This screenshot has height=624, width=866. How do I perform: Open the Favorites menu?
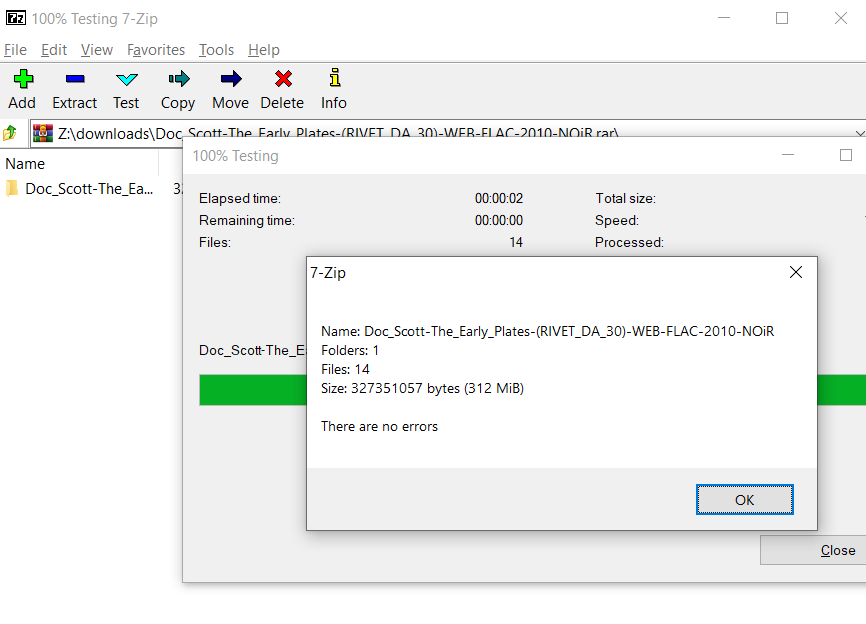click(156, 50)
